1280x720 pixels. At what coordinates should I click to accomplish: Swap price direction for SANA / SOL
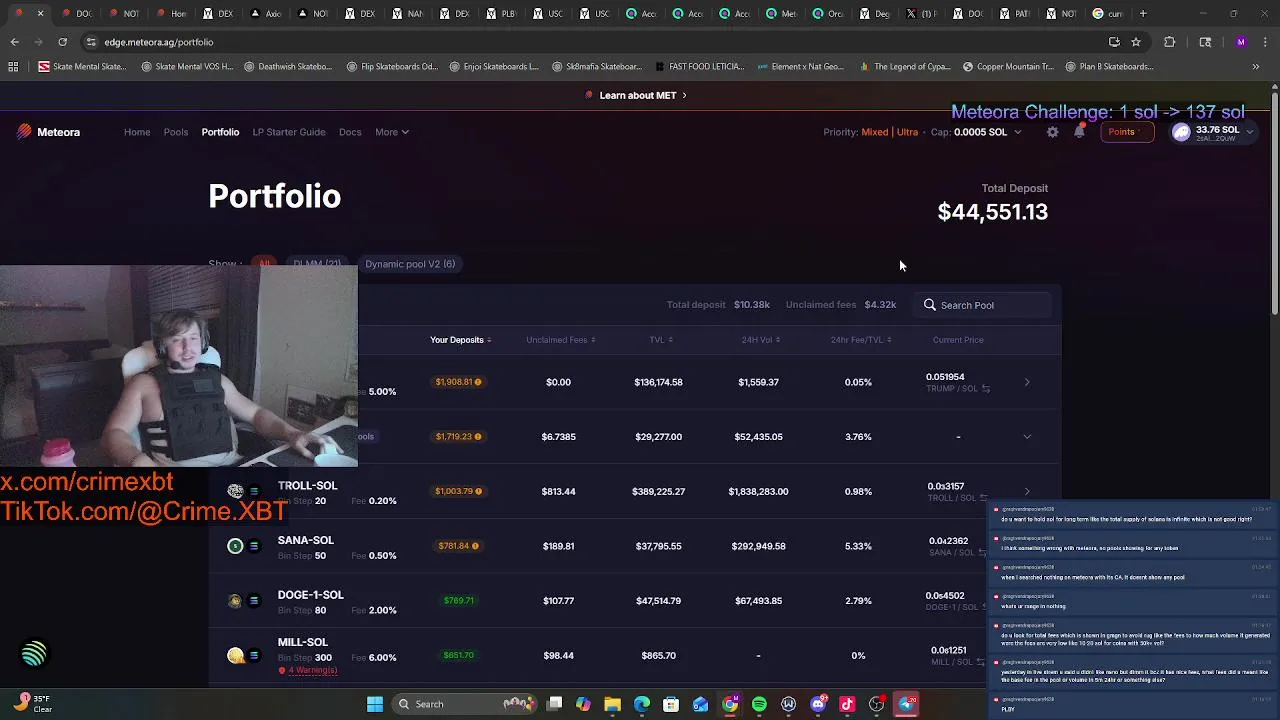click(981, 552)
